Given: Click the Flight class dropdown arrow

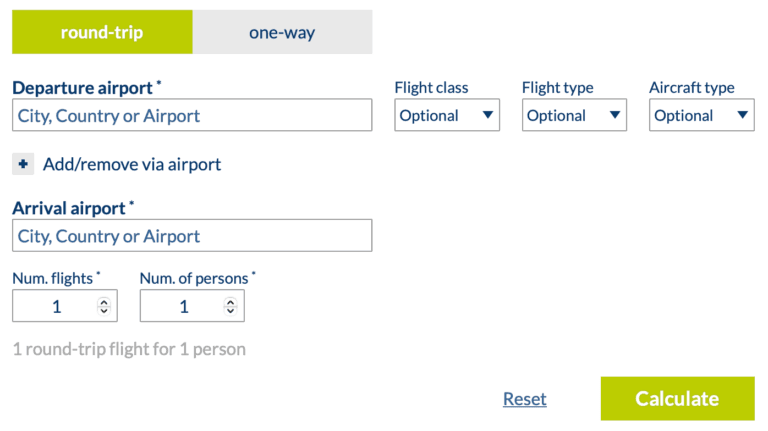Looking at the screenshot, I should click(x=487, y=116).
